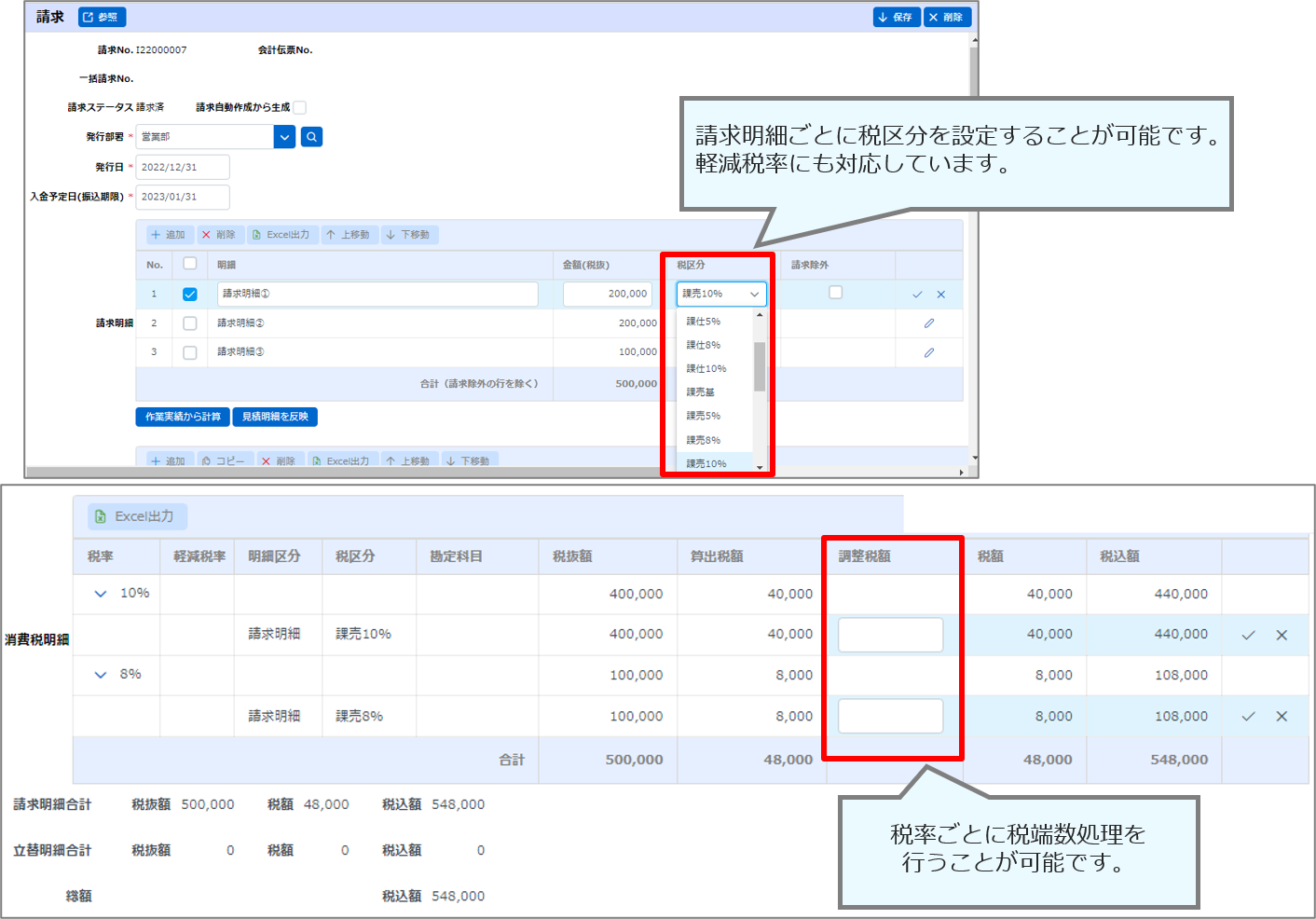Open the 発行部署 dropdown arrow
Viewport: 1316px width, 919px height.
tap(285, 137)
